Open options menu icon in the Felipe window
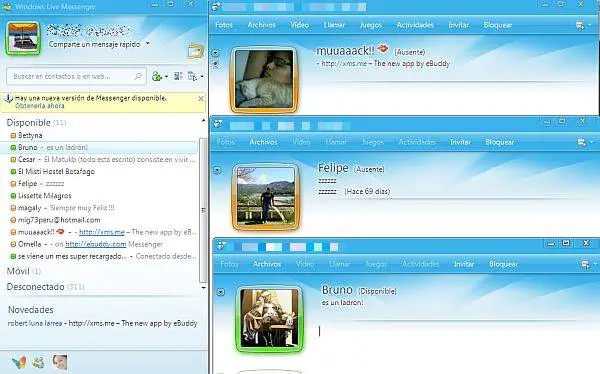Image resolution: width=600 pixels, height=374 pixels. (582, 142)
